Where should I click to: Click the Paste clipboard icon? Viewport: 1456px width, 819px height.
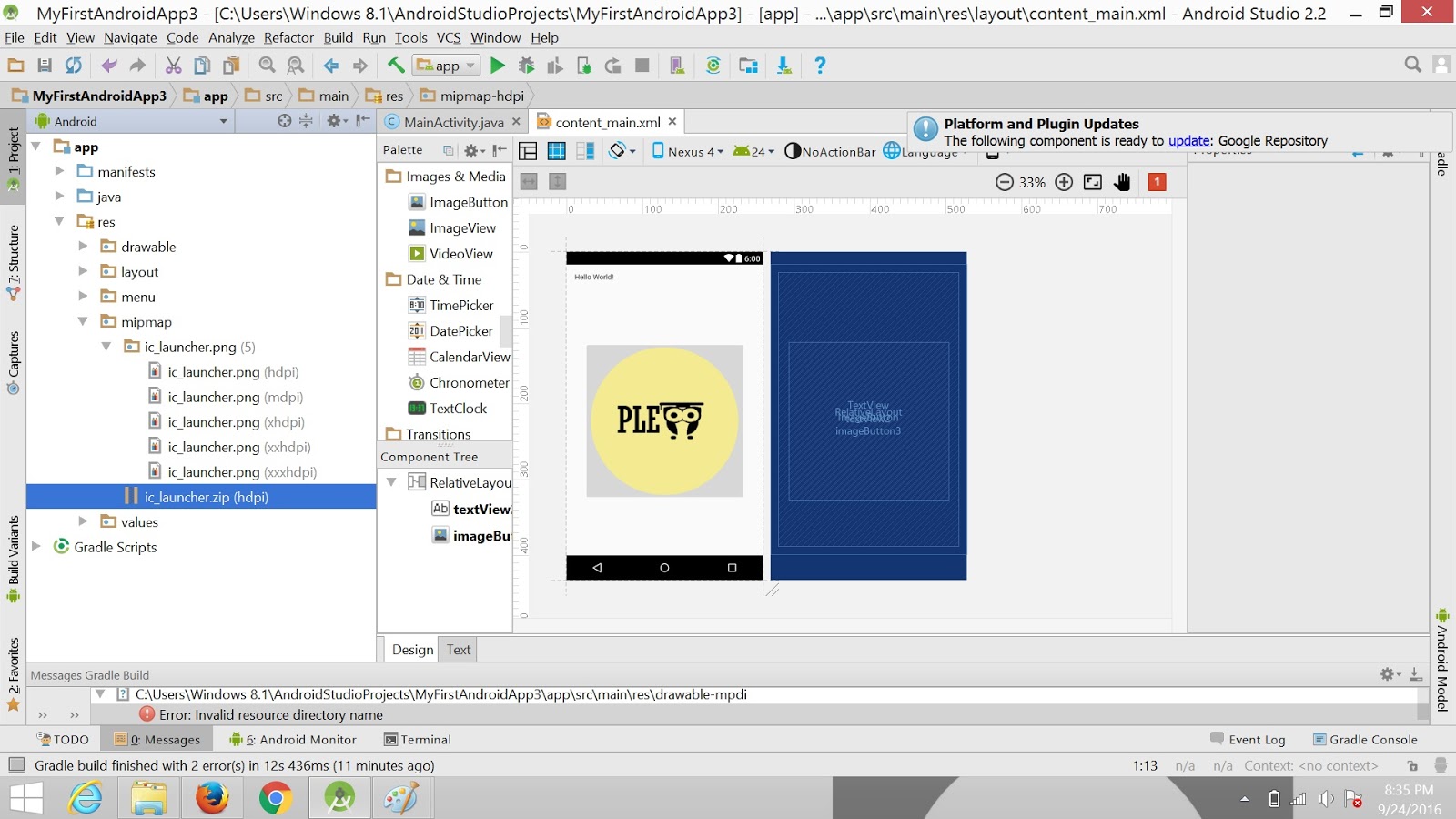(x=231, y=66)
